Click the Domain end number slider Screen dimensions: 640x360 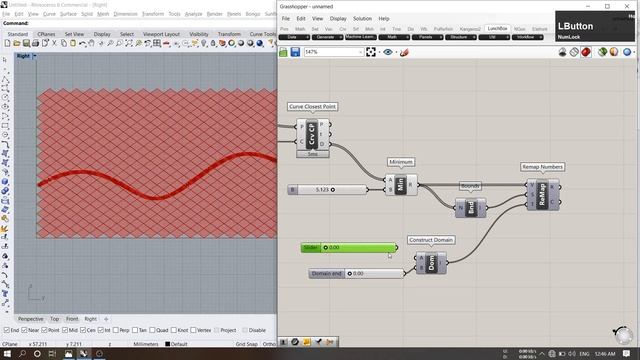coord(357,273)
